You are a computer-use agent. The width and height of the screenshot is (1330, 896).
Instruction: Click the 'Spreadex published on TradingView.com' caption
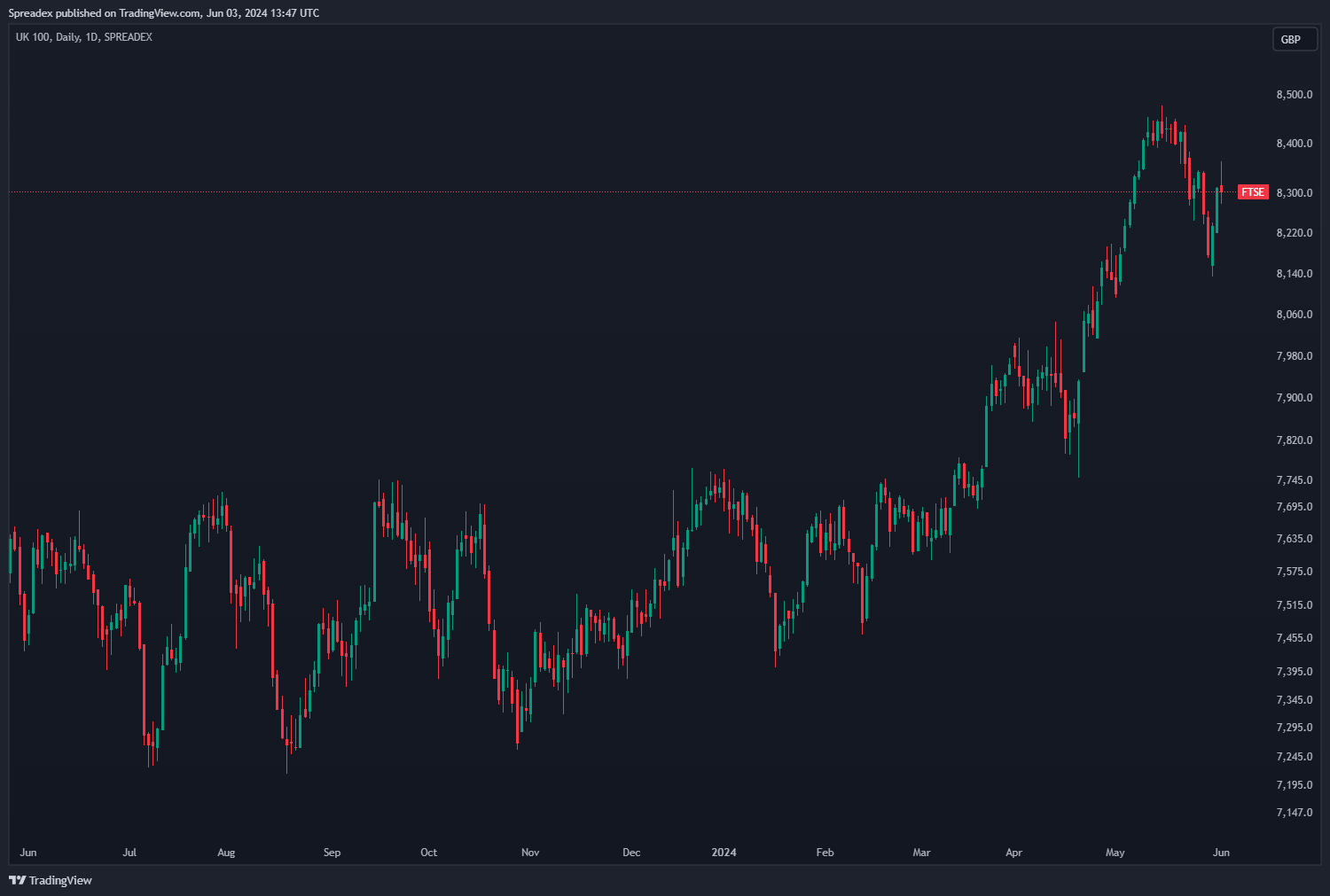click(x=106, y=13)
